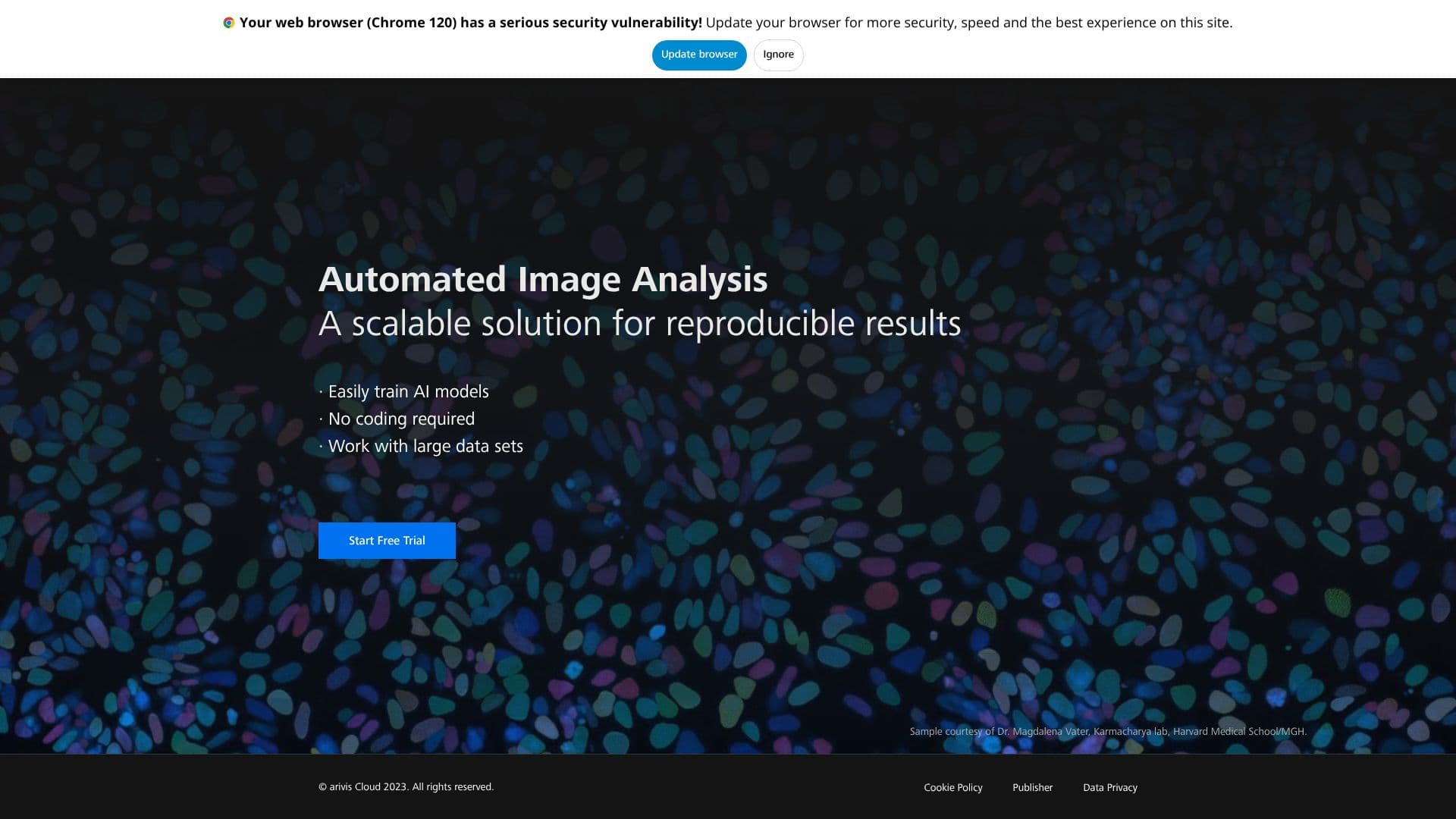This screenshot has height=819, width=1456.
Task: Click the arivis Cloud copyright notice
Action: 406,787
